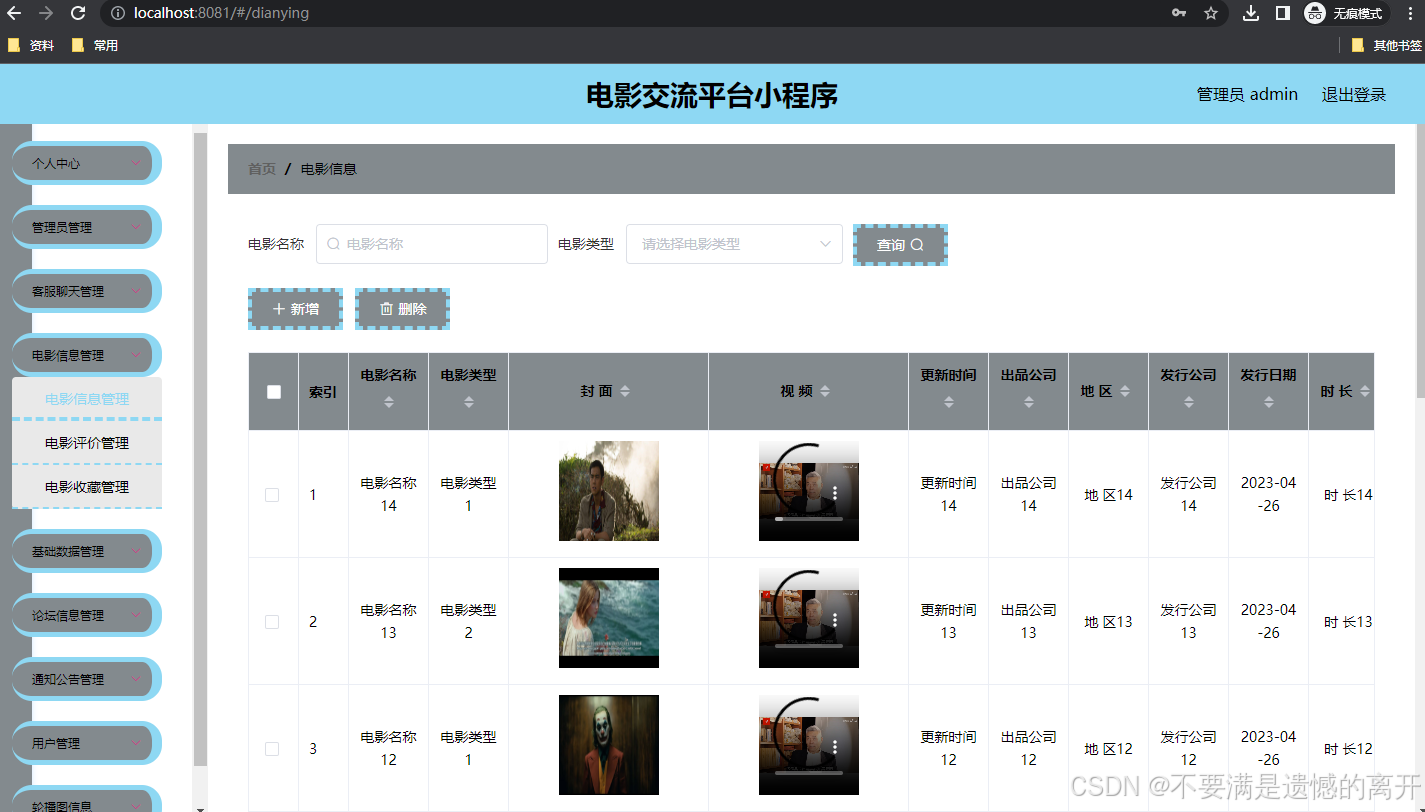Click the 退出登录 logout link
Viewport: 1425px width, 812px height.
point(1354,94)
